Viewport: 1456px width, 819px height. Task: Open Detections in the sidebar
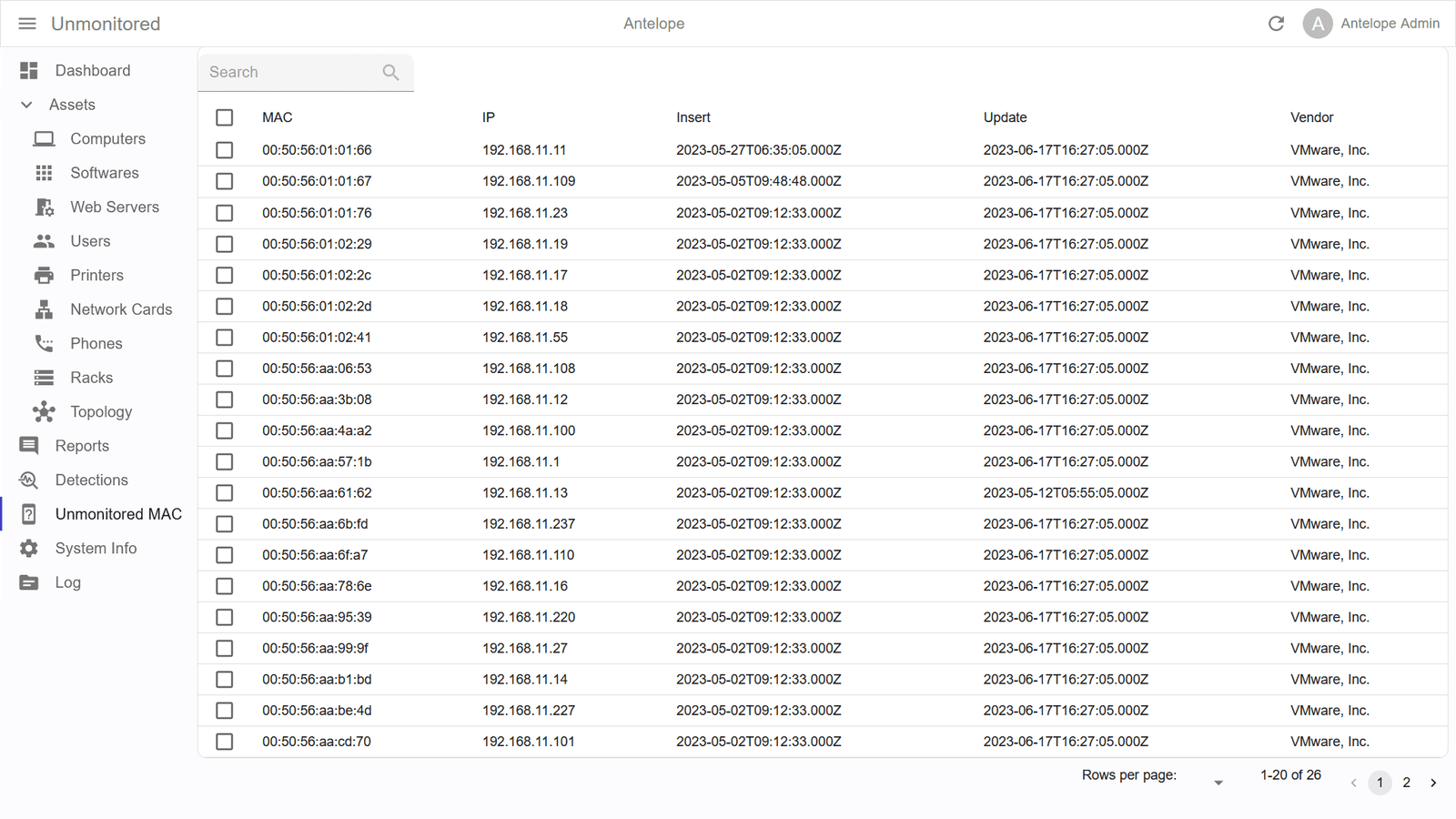coord(92,480)
